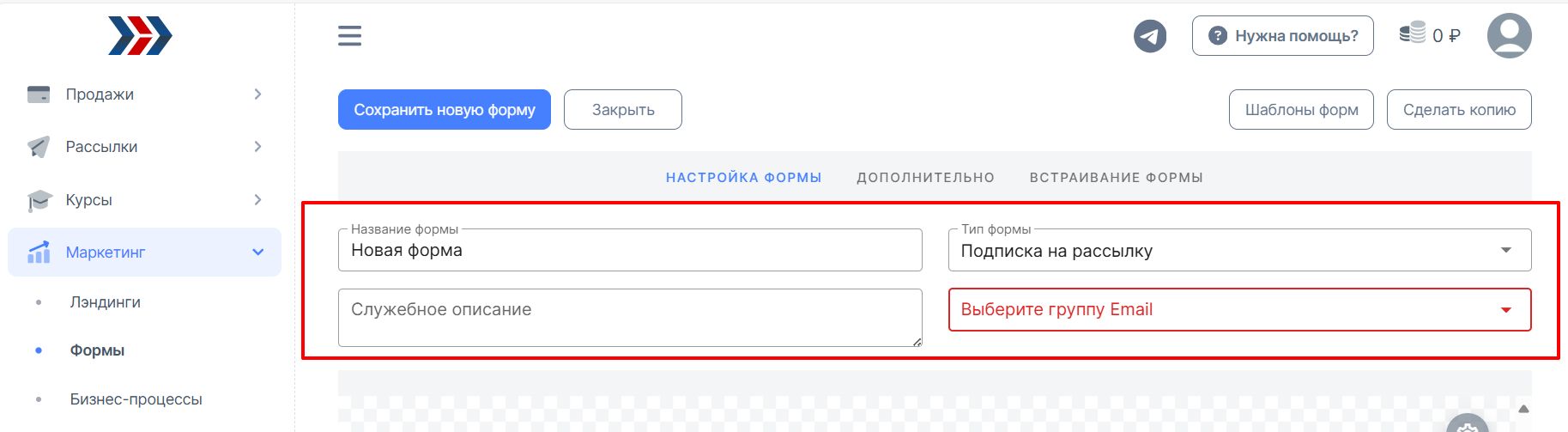Click the Продажи credit card icon
This screenshot has height=432, width=1568.
point(39,94)
